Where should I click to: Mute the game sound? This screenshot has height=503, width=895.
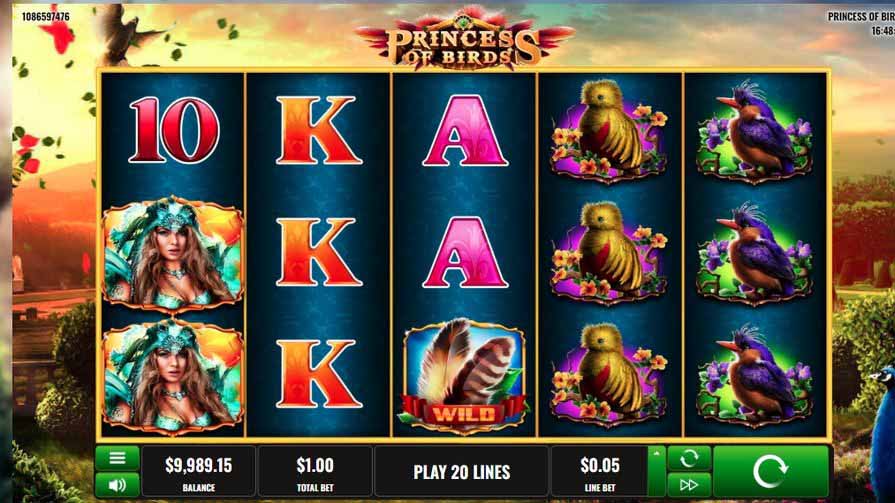(x=117, y=485)
